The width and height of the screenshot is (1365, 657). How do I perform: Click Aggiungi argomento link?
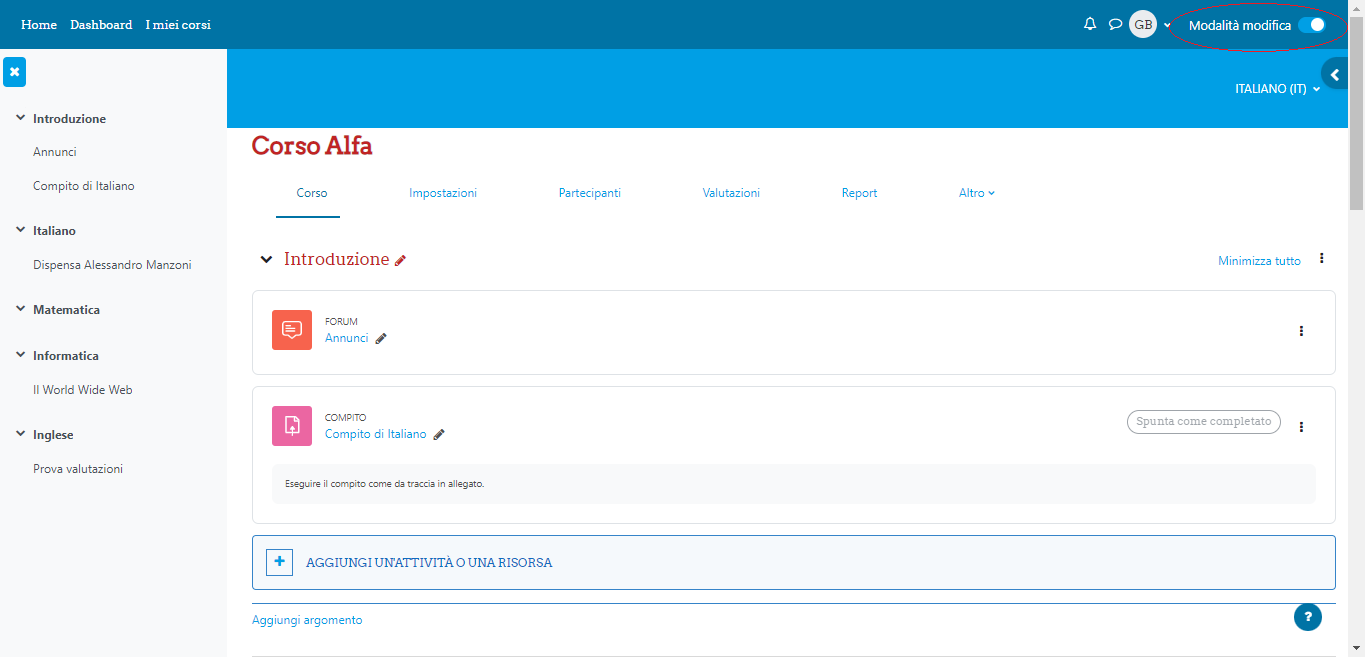pos(307,620)
